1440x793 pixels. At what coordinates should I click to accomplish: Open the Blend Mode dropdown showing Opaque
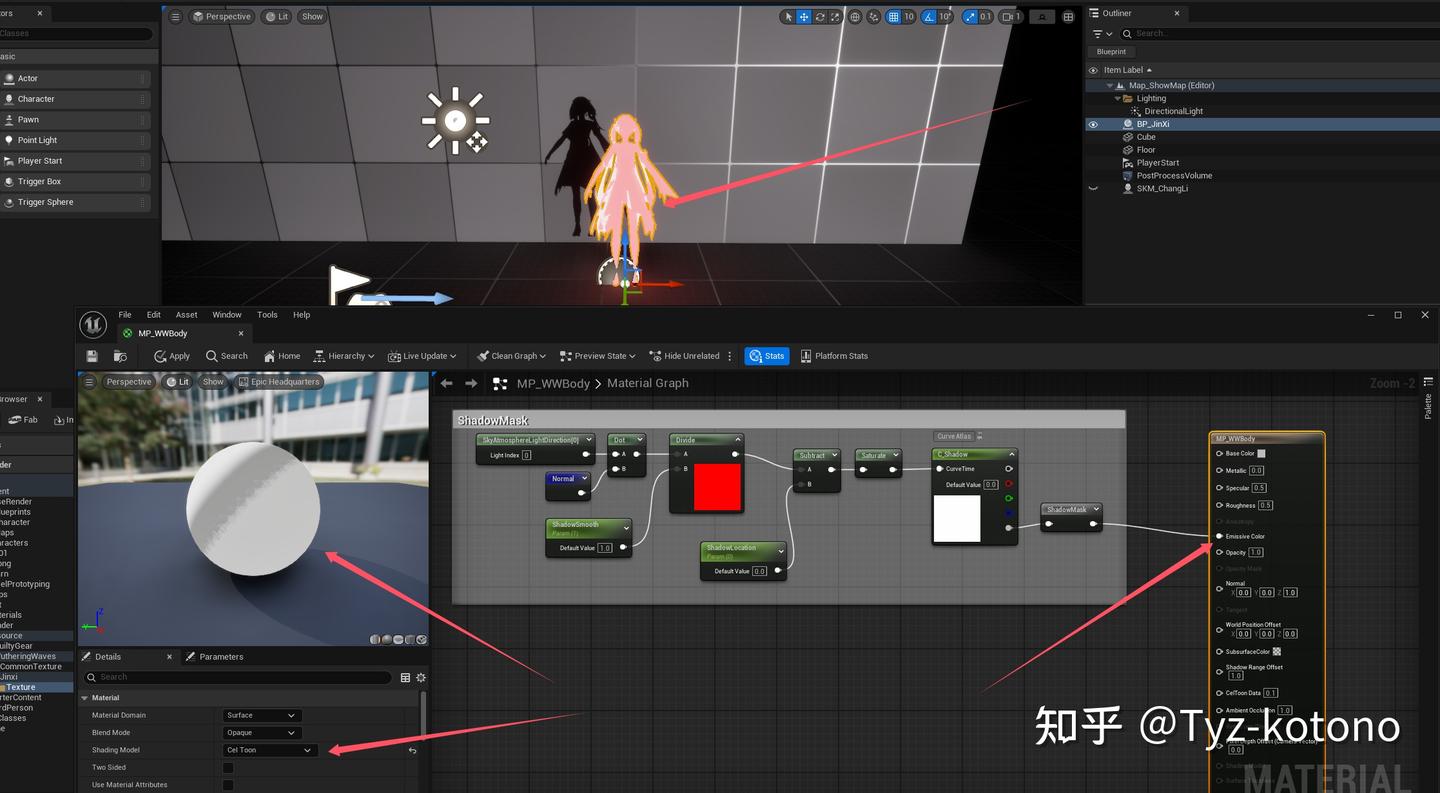pos(261,733)
